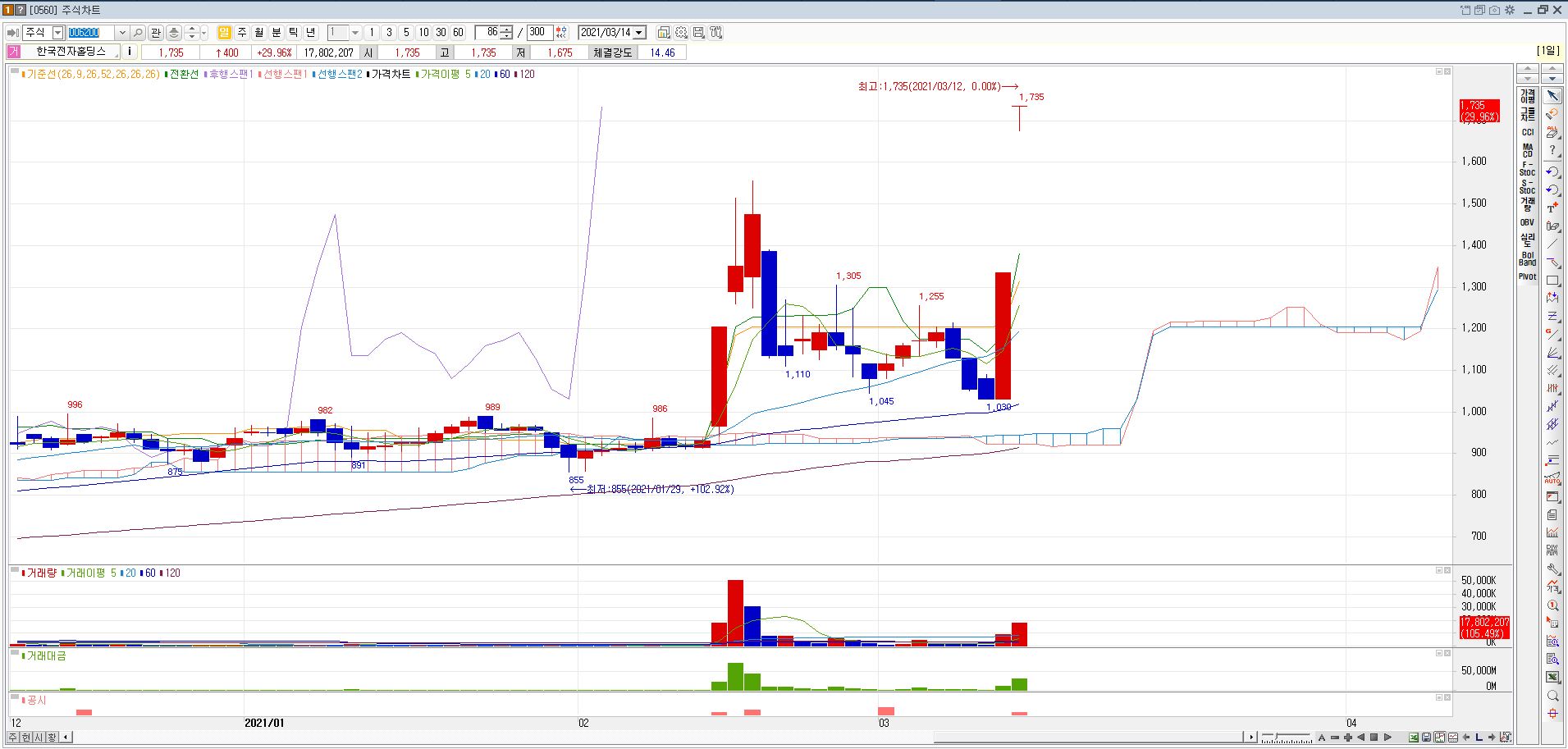Open the interval number dropdown
Image resolution: width=1568 pixels, height=749 pixels.
354,33
